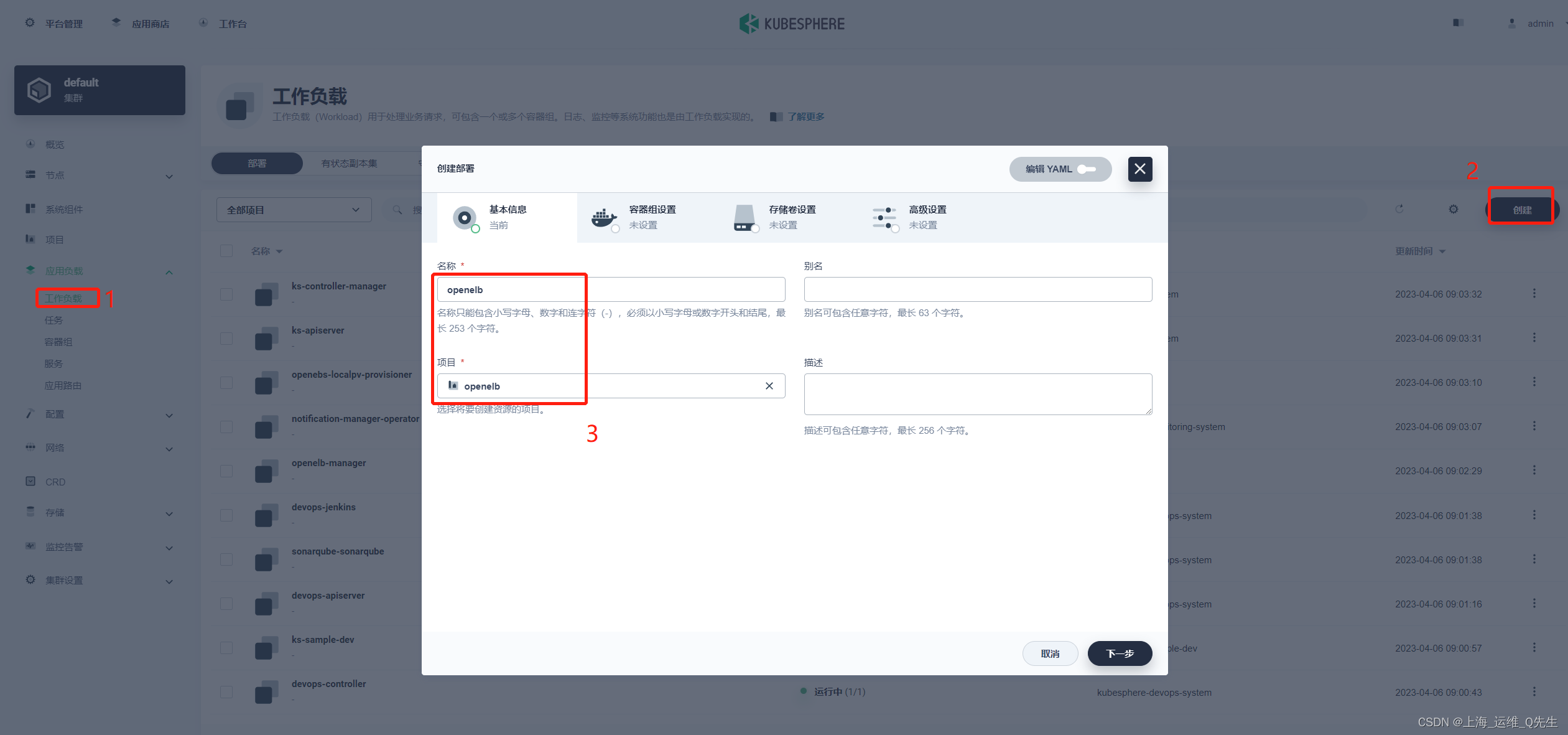This screenshot has width=1568, height=735.
Task: Click the default 集群 selector card
Action: 100,90
